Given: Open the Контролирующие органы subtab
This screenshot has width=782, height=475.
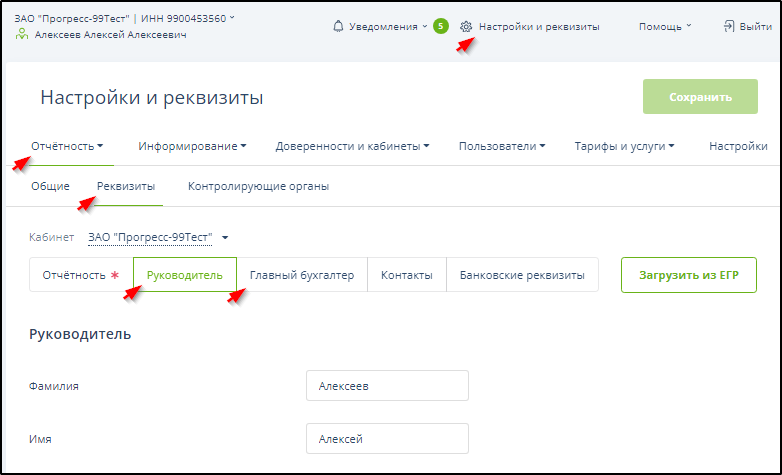Looking at the screenshot, I should [258, 186].
